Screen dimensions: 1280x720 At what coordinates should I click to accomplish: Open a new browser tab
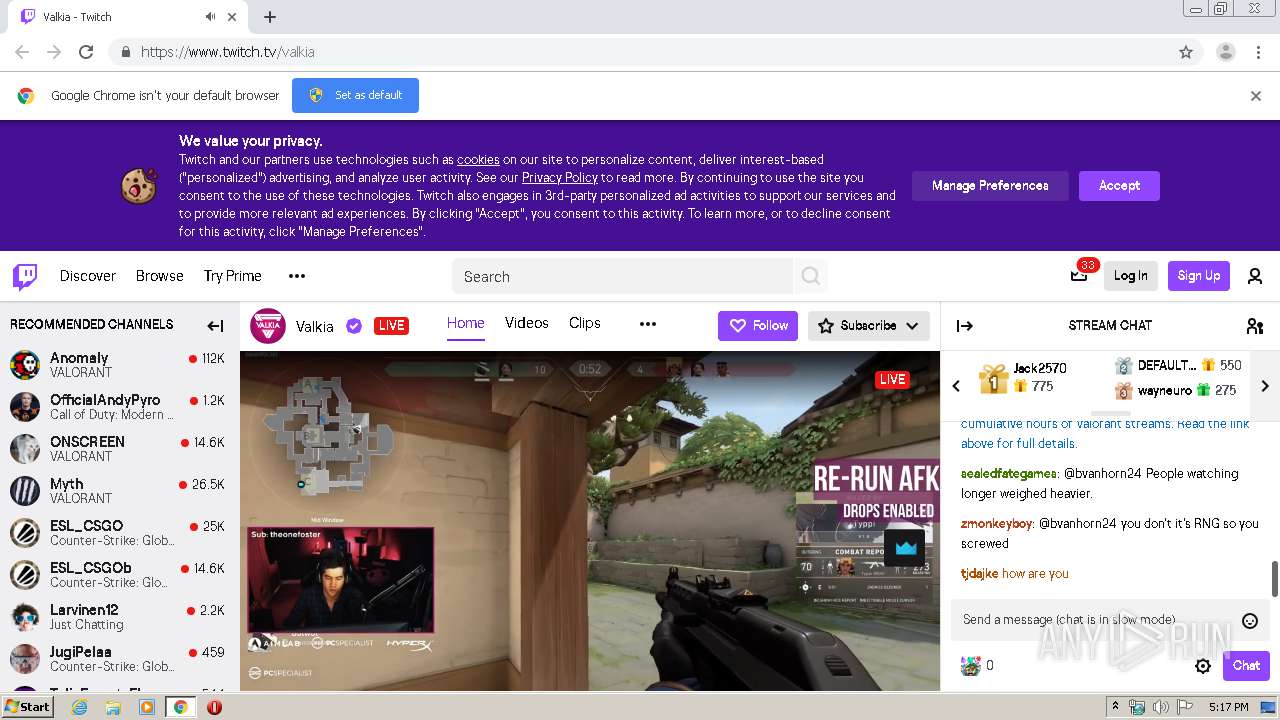270,17
